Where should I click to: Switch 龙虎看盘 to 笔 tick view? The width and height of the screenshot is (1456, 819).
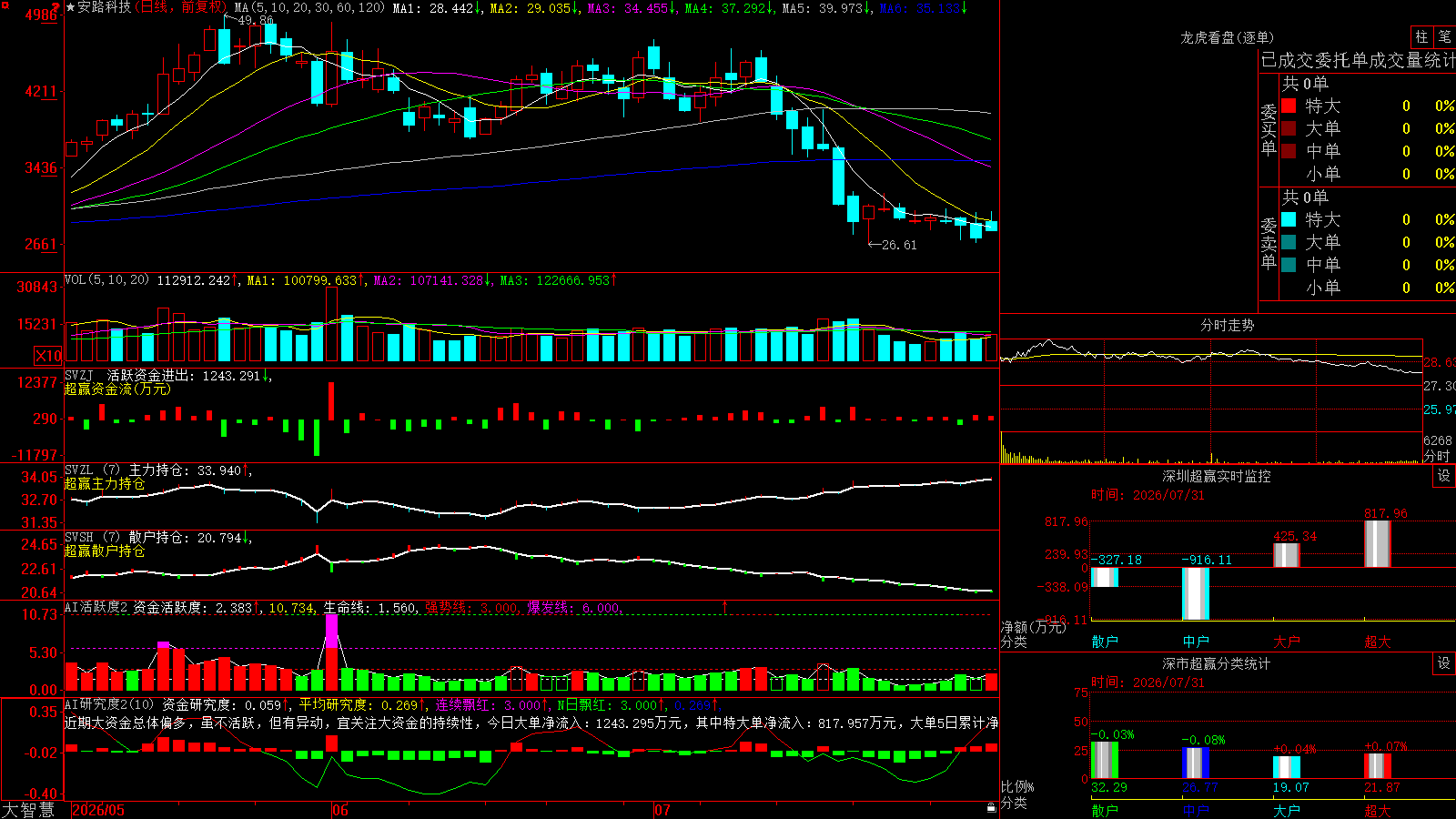click(1445, 36)
